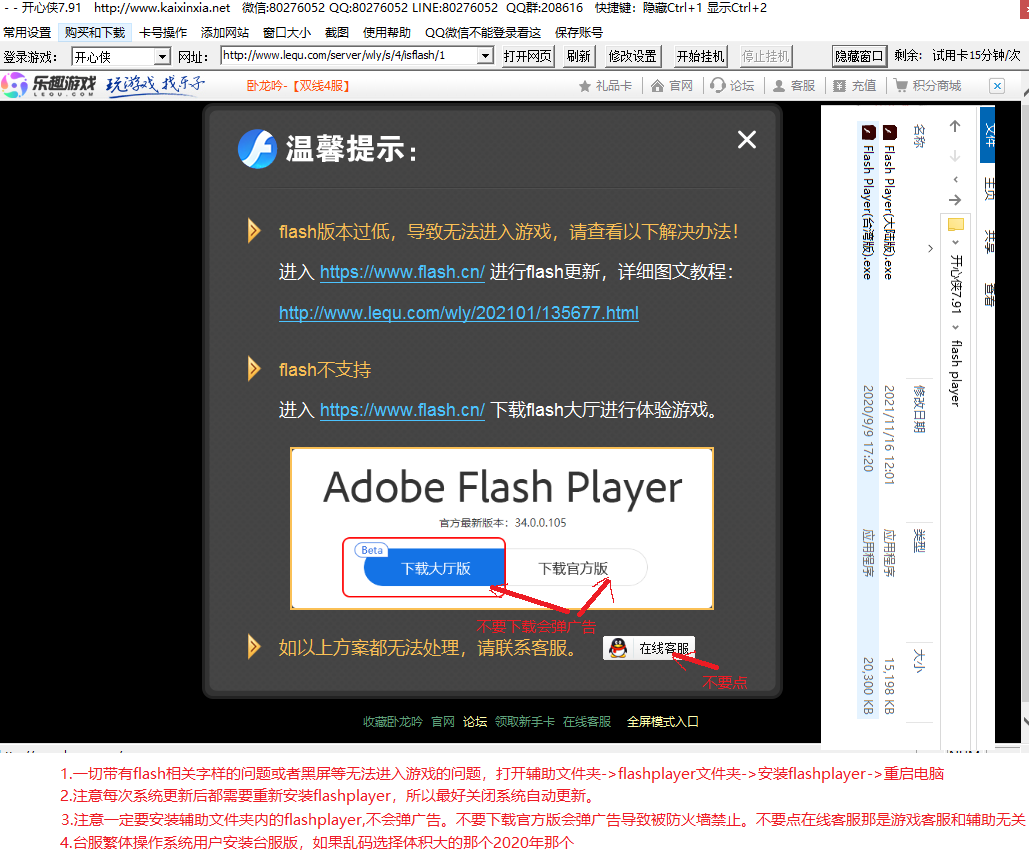This screenshot has height=864, width=1029.
Task: Start auto-play with 开始挂机 button
Action: point(700,56)
